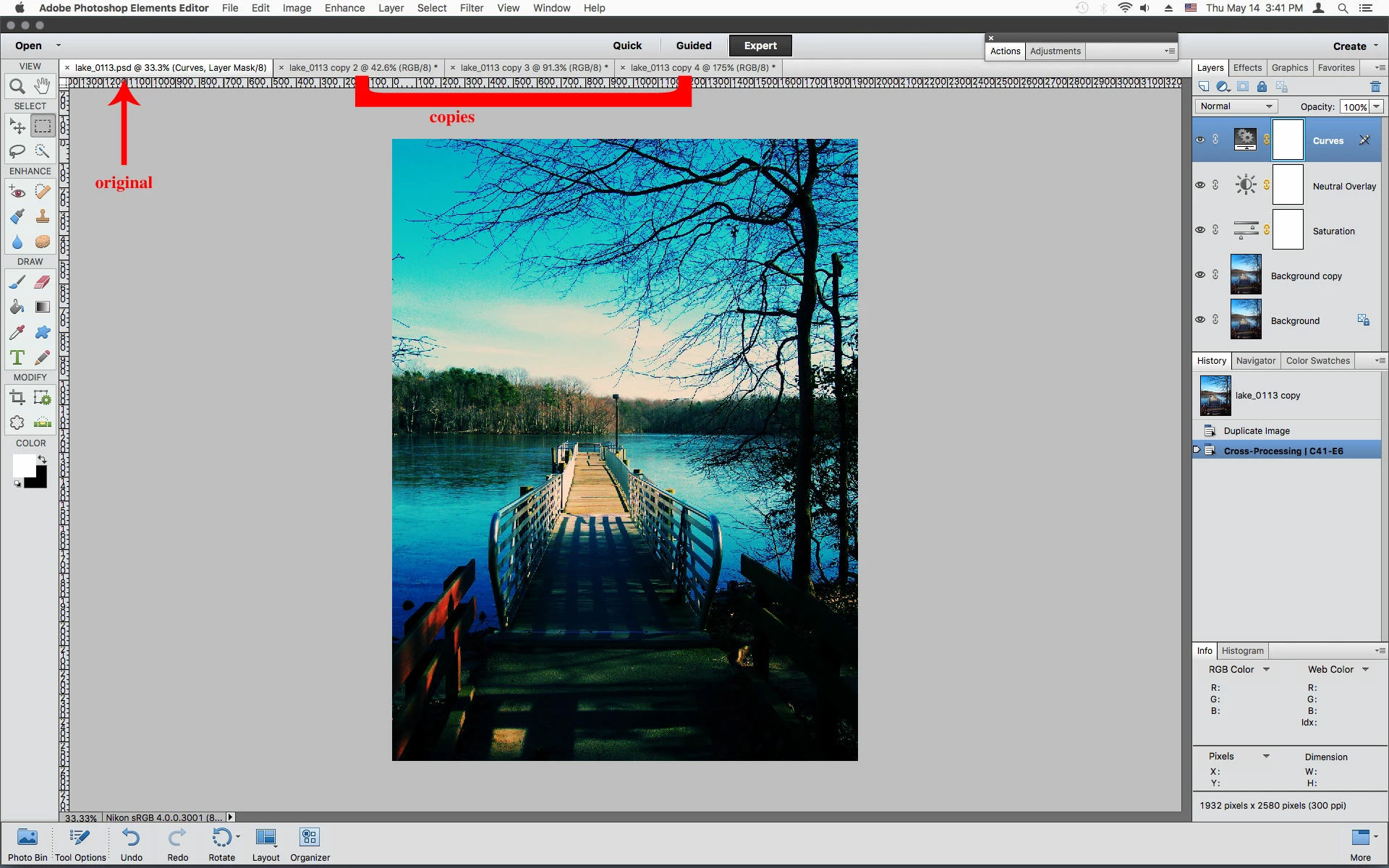
Task: Click the foreground color swatch
Action: pyautogui.click(x=23, y=465)
